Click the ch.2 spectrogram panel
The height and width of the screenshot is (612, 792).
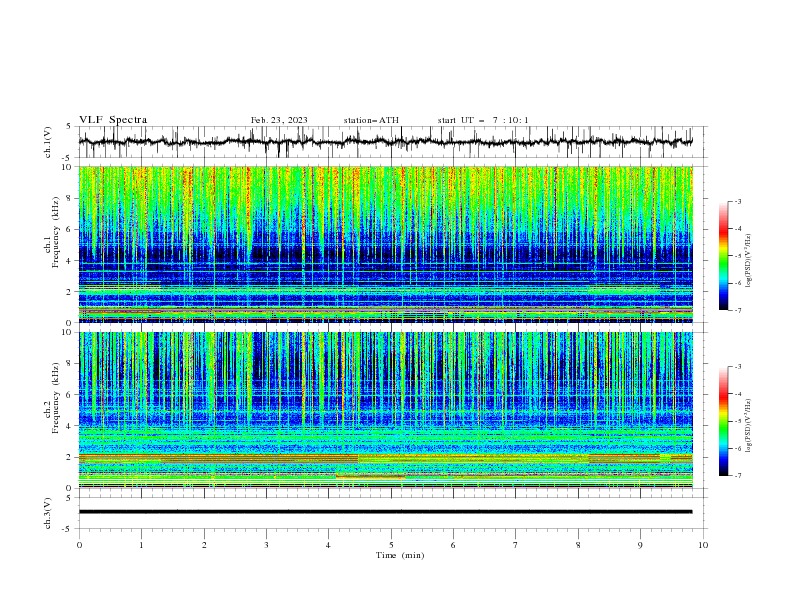pyautogui.click(x=385, y=410)
